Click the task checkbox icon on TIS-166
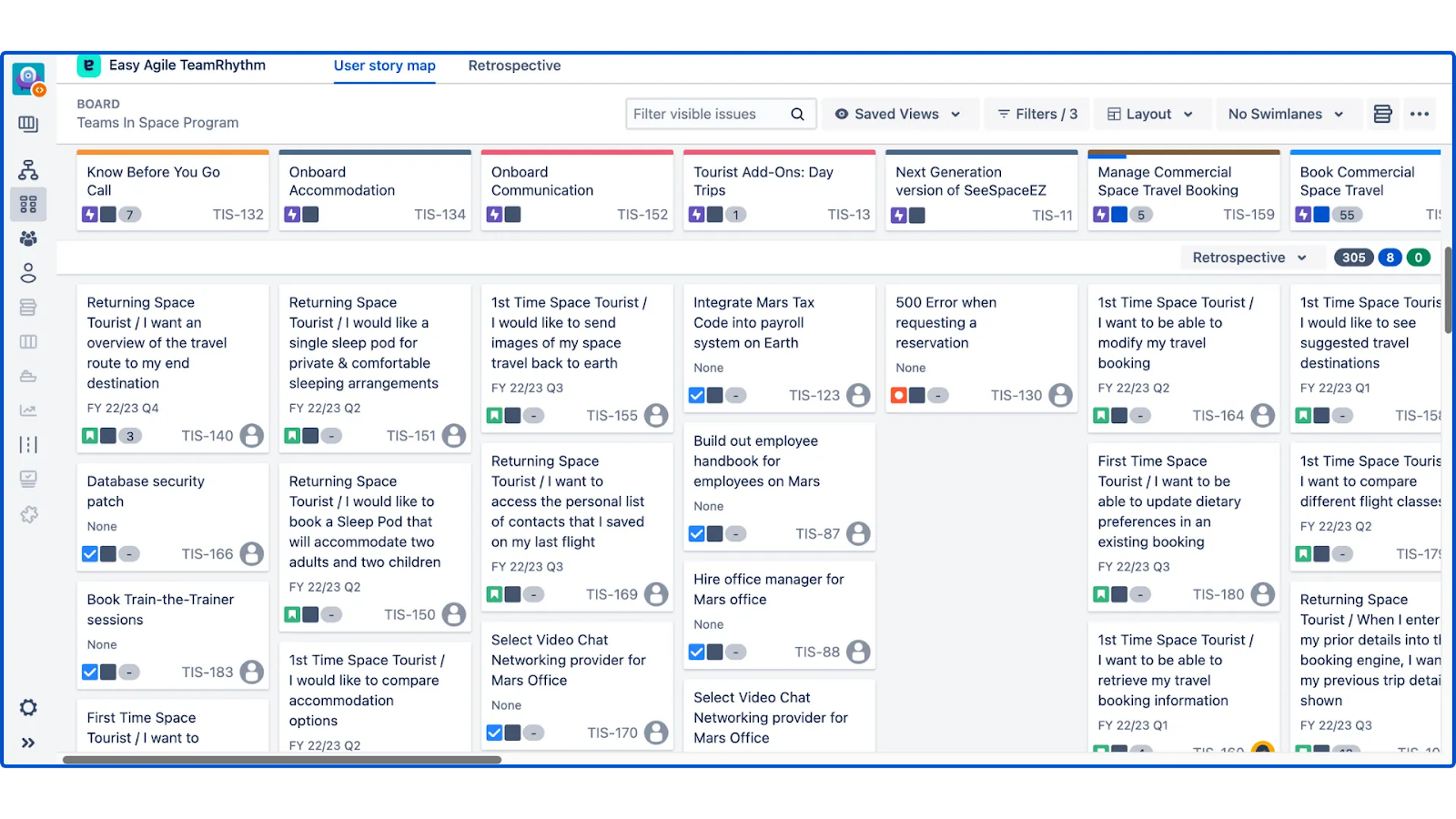The image size is (1456, 819). coord(90,554)
